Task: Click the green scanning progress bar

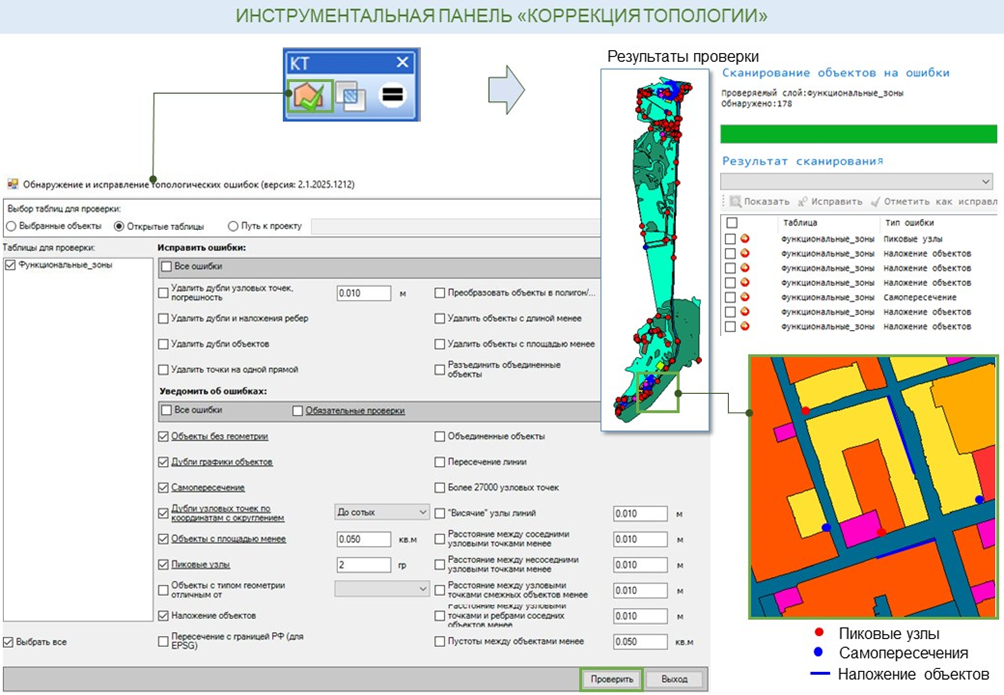Action: (858, 134)
